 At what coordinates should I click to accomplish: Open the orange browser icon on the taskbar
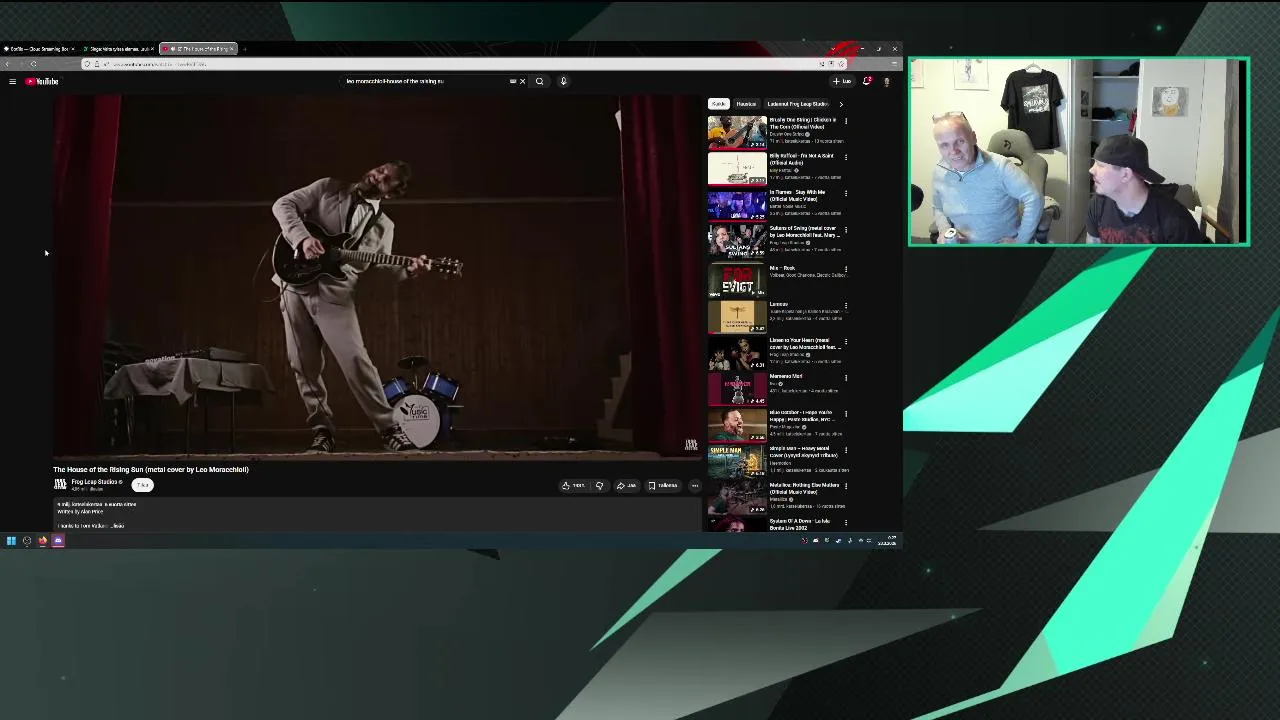pos(42,541)
